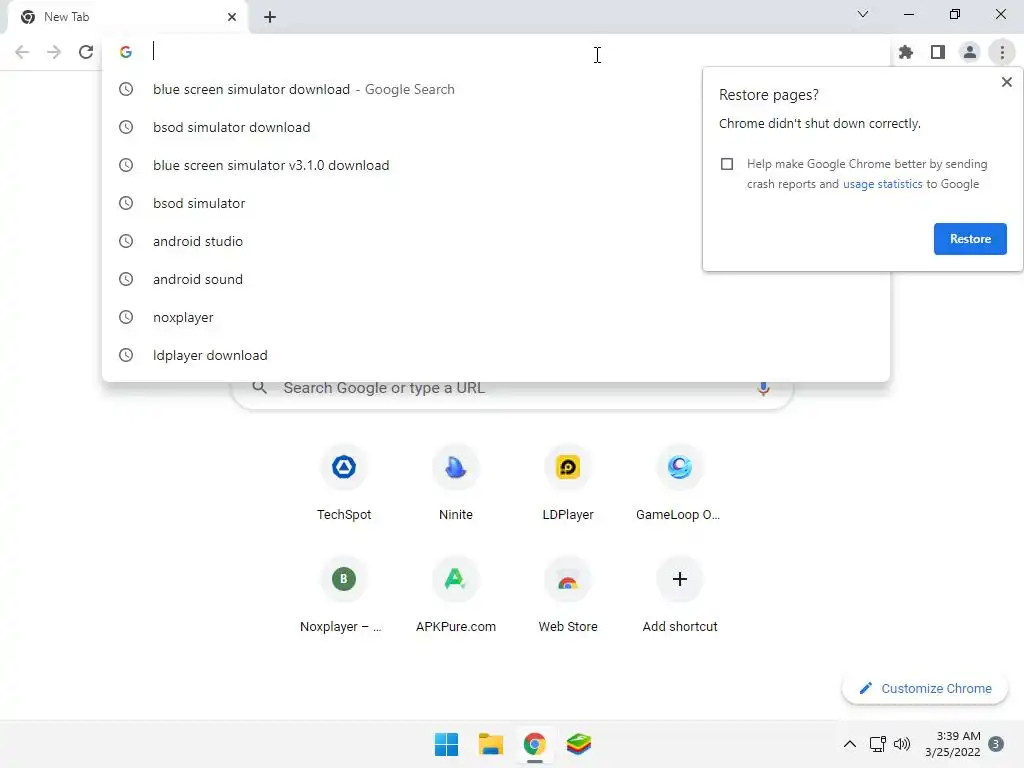Click the Google G icon in address bar
This screenshot has height=768, width=1024.
tap(126, 52)
